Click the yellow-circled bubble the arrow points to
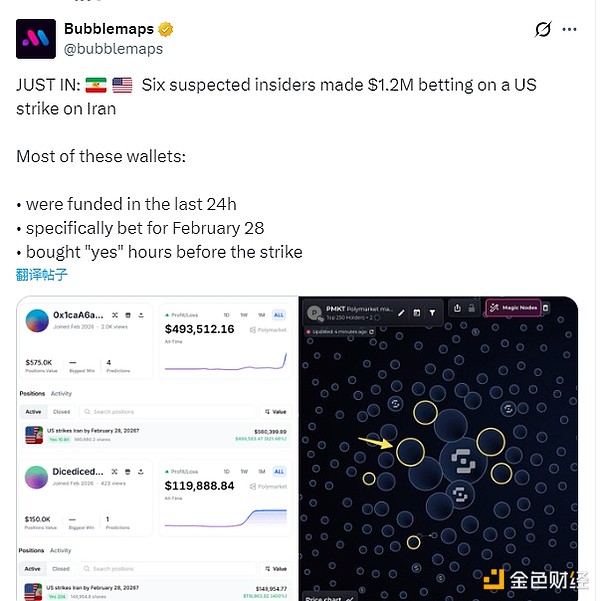Screen dimensions: 600x601 click(410, 452)
